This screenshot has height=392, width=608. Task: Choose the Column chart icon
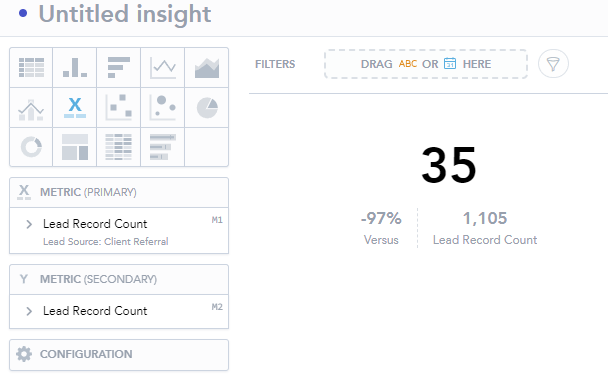point(75,67)
